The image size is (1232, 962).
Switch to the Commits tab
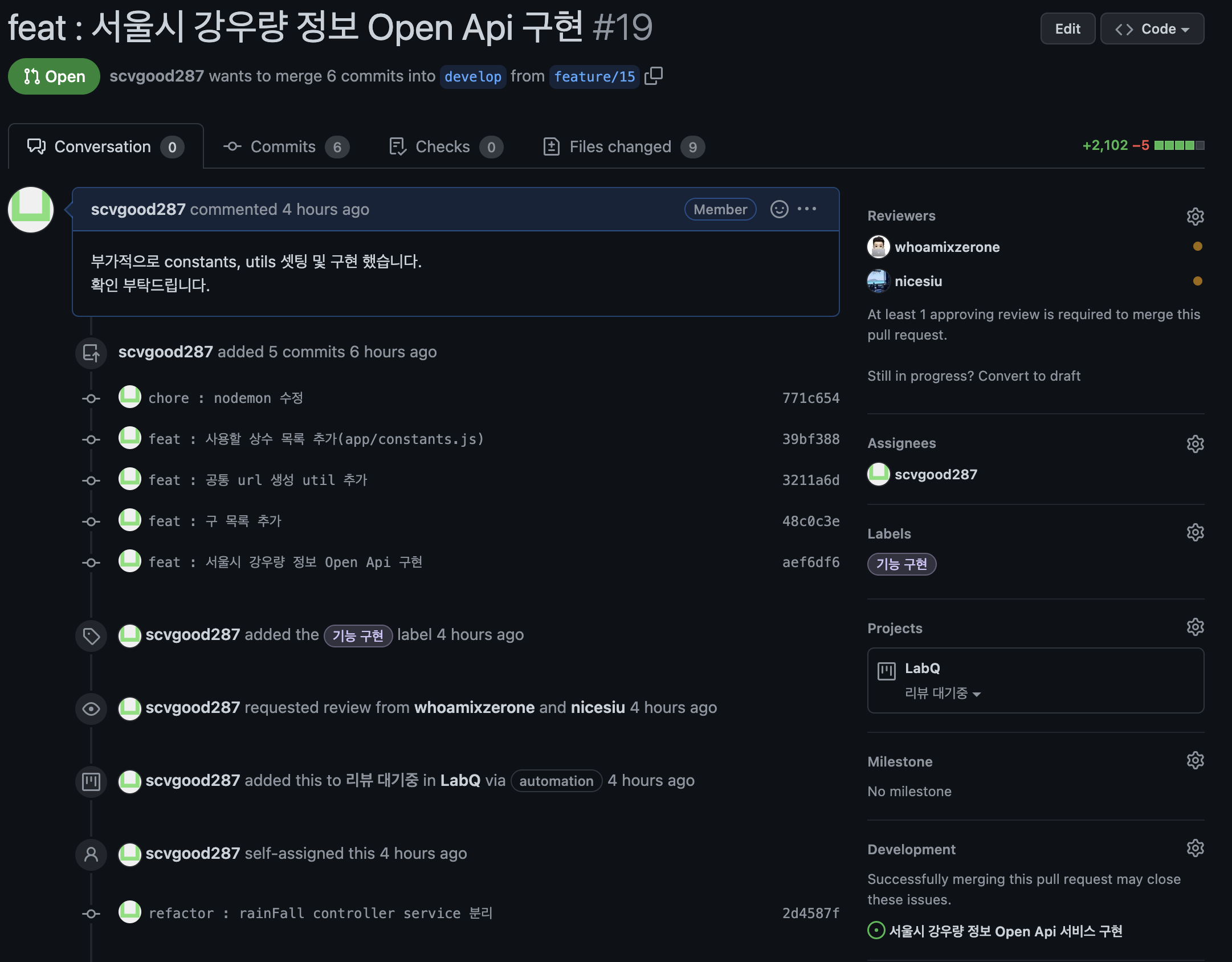point(286,147)
